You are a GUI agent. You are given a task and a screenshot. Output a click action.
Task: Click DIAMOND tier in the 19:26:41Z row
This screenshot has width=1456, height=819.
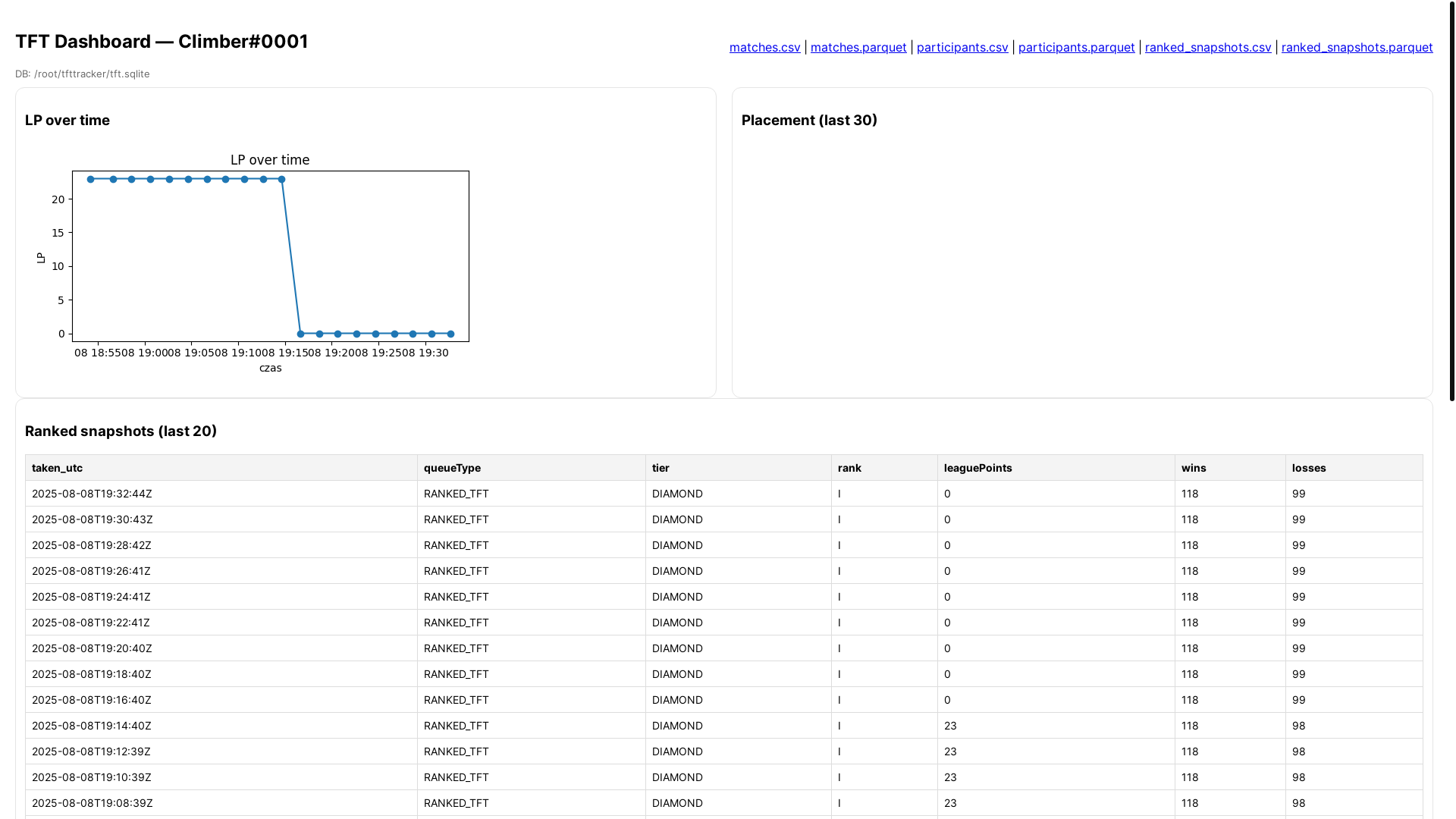coord(739,571)
